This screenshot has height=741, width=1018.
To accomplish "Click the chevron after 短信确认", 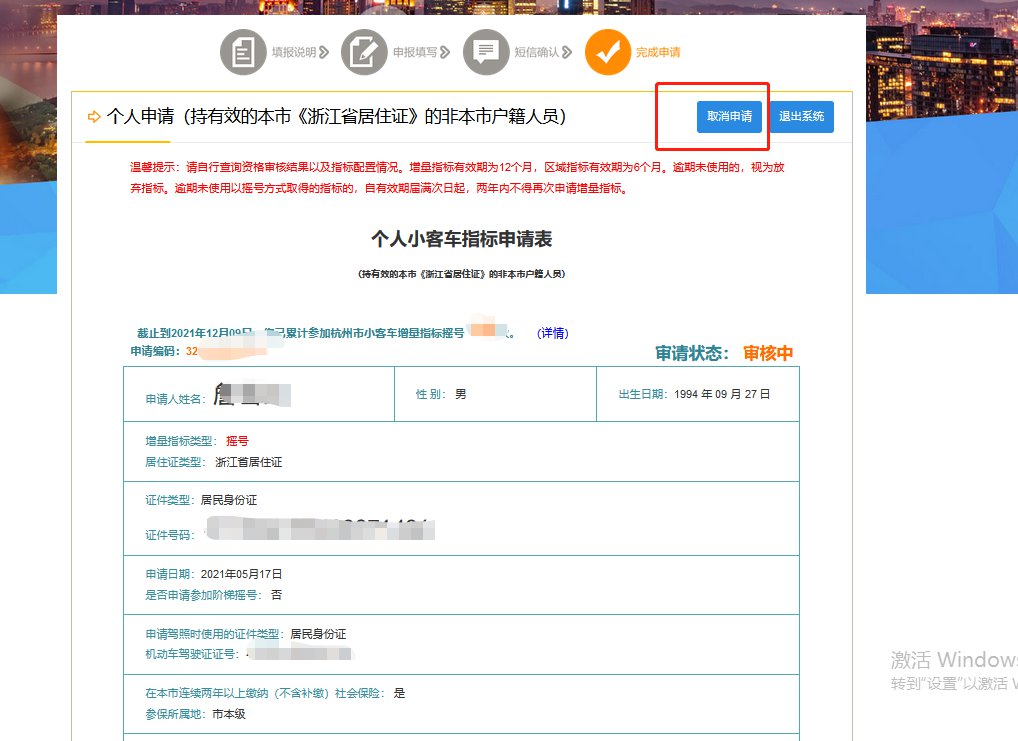I will [x=567, y=52].
